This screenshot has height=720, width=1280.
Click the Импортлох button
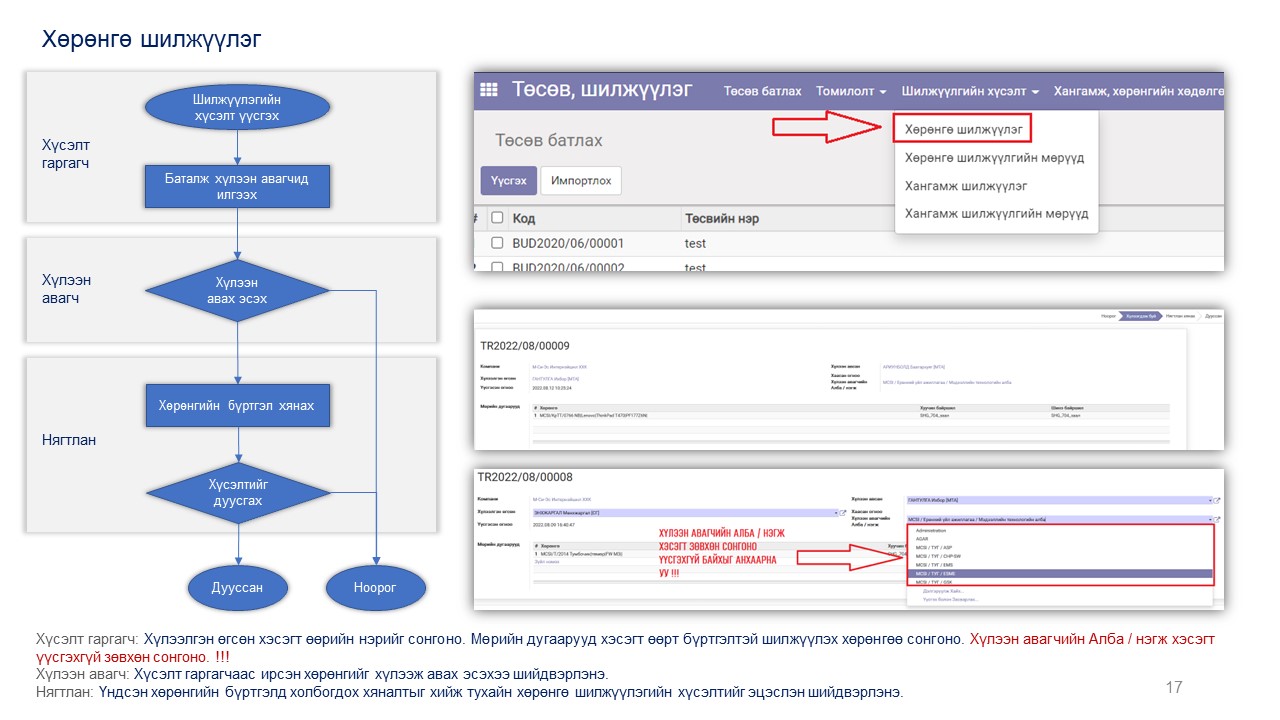tap(582, 180)
